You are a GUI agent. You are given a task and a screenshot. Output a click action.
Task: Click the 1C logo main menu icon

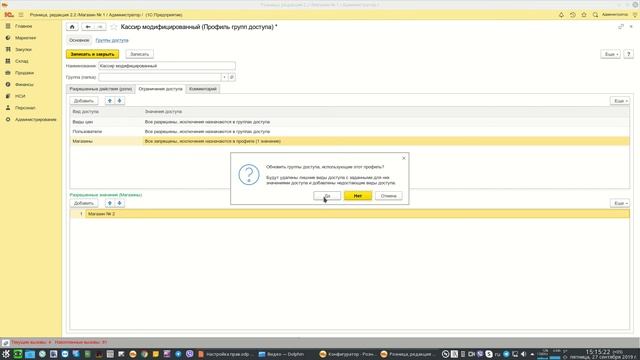coord(9,15)
